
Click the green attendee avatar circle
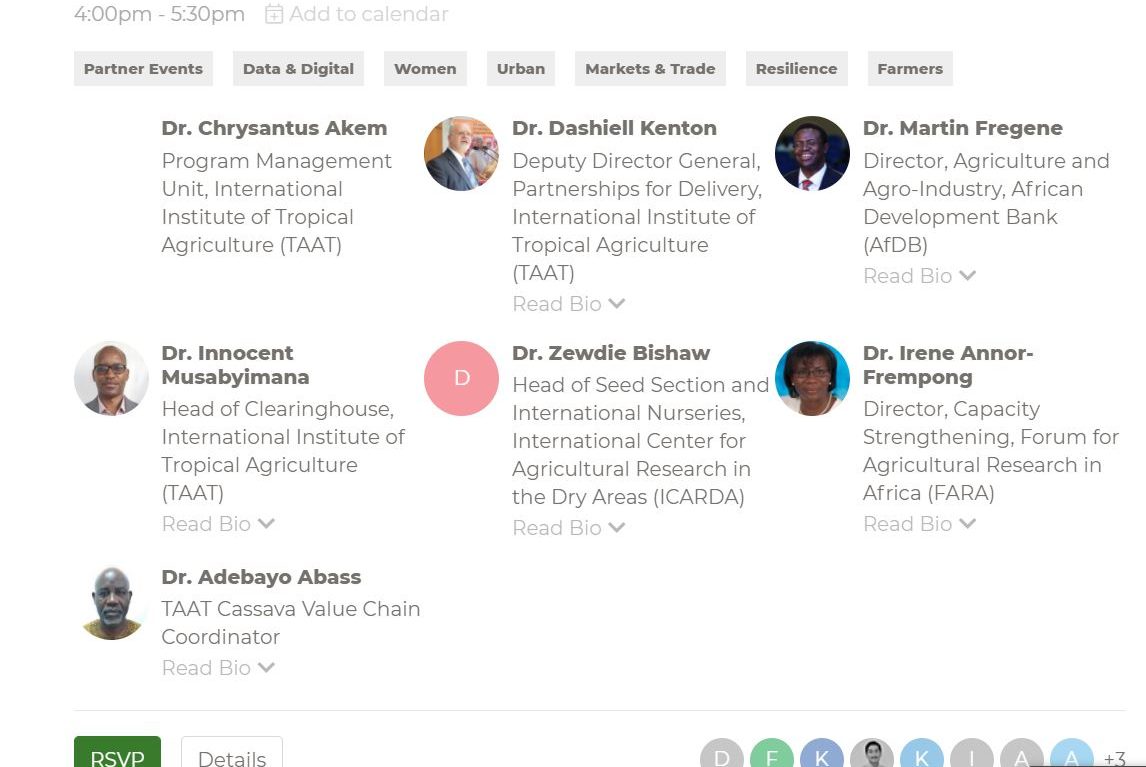coord(771,757)
